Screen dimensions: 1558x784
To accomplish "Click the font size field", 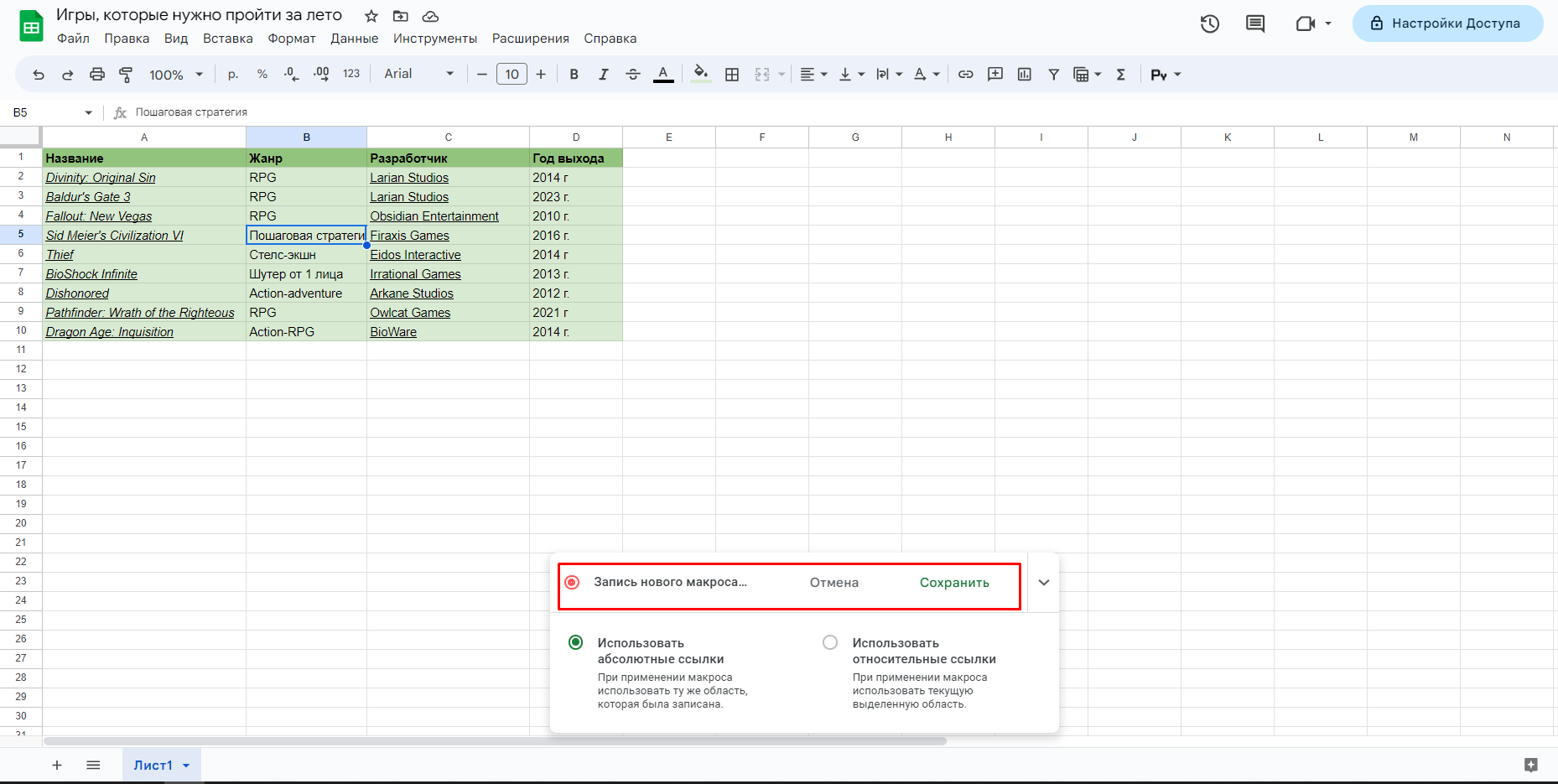I will point(512,75).
